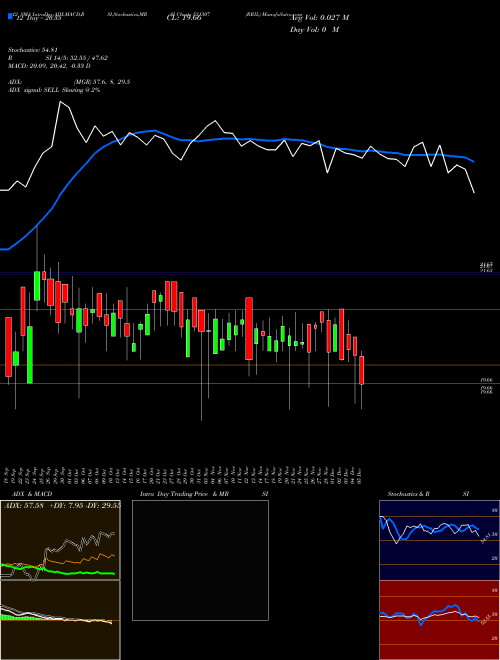The width and height of the screenshot is (500, 660).
Task: Select the 'CL: 19.66' closing price label
Action: coord(184,18)
